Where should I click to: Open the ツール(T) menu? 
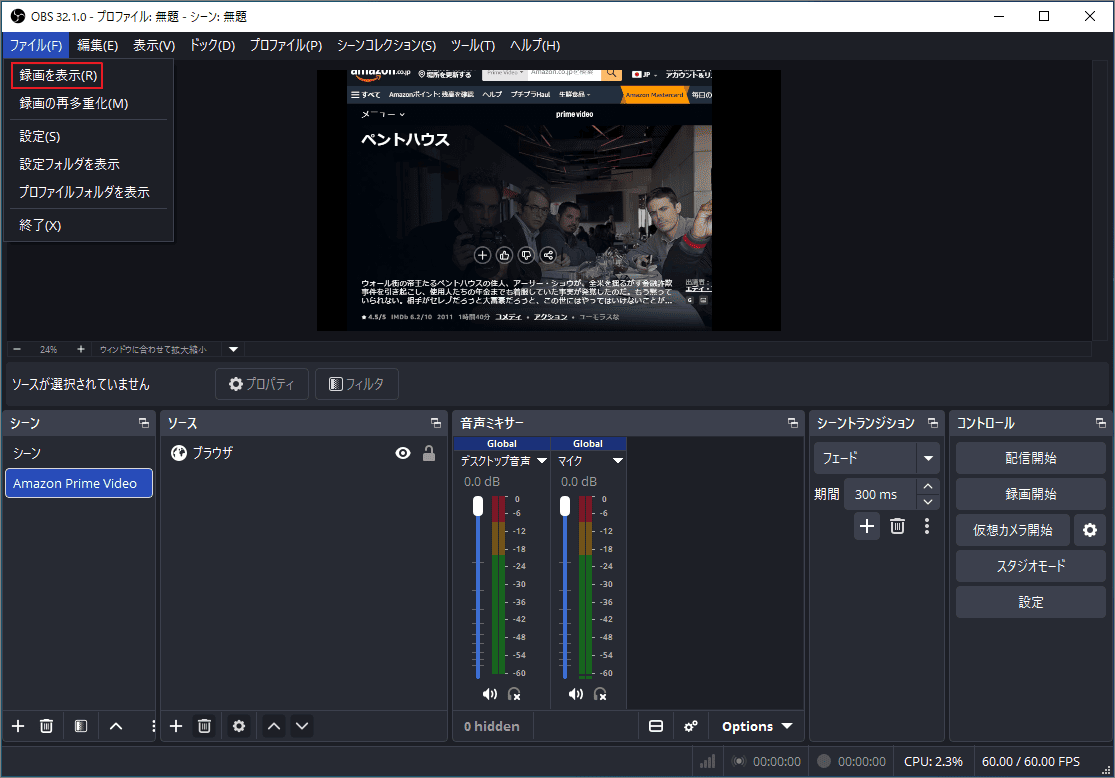[473, 46]
